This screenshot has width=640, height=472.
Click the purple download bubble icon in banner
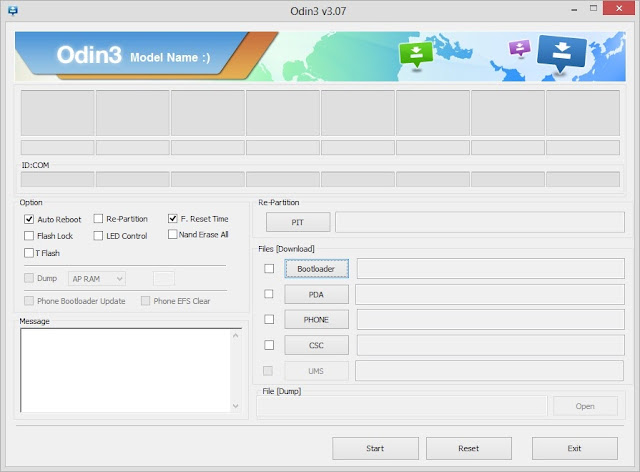pyautogui.click(x=519, y=48)
